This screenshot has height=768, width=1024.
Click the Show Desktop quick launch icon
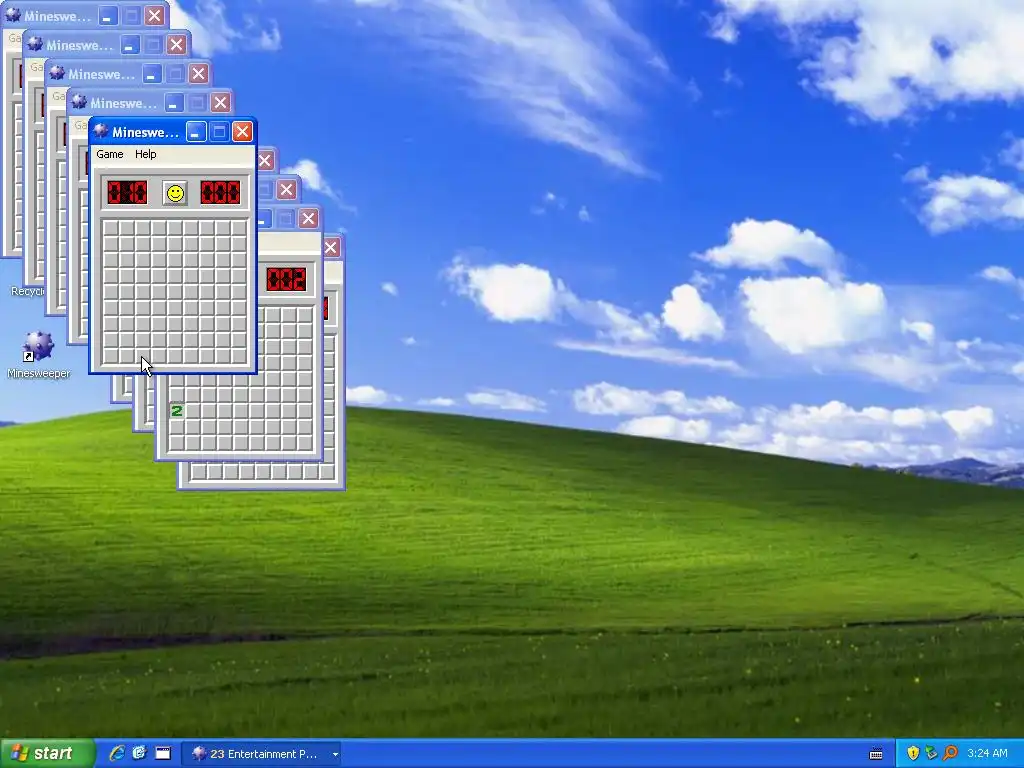tap(163, 753)
